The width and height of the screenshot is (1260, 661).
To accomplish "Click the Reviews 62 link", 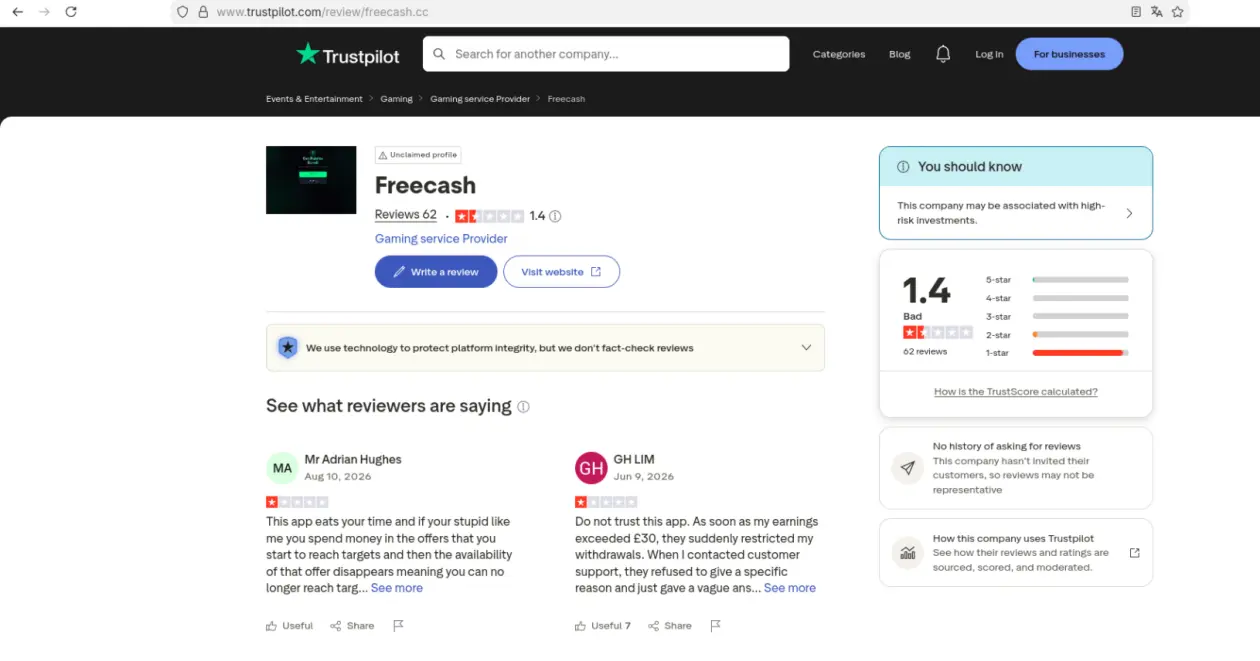I will pos(406,215).
